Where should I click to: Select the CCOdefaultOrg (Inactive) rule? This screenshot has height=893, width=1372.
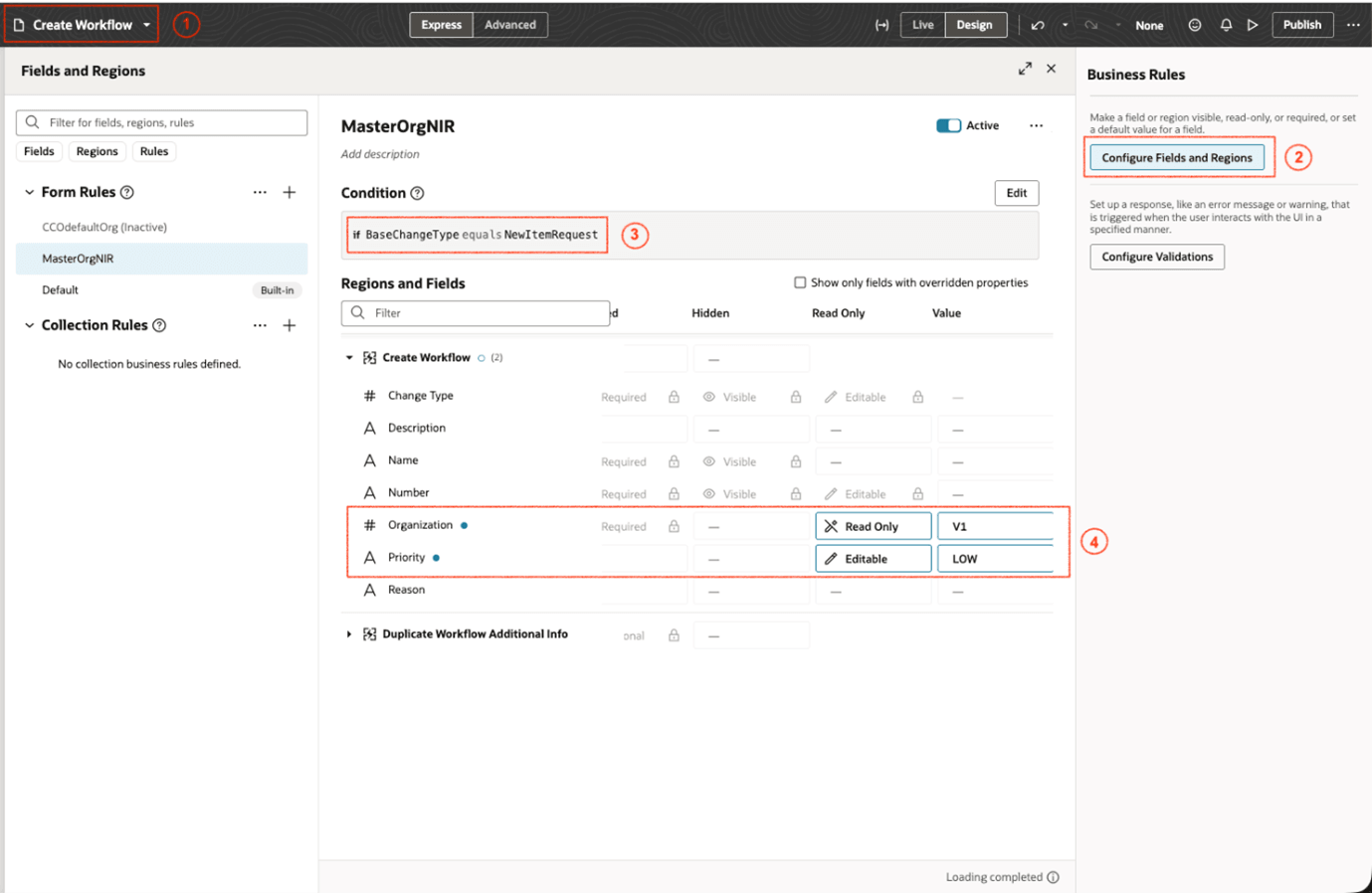pos(162,227)
